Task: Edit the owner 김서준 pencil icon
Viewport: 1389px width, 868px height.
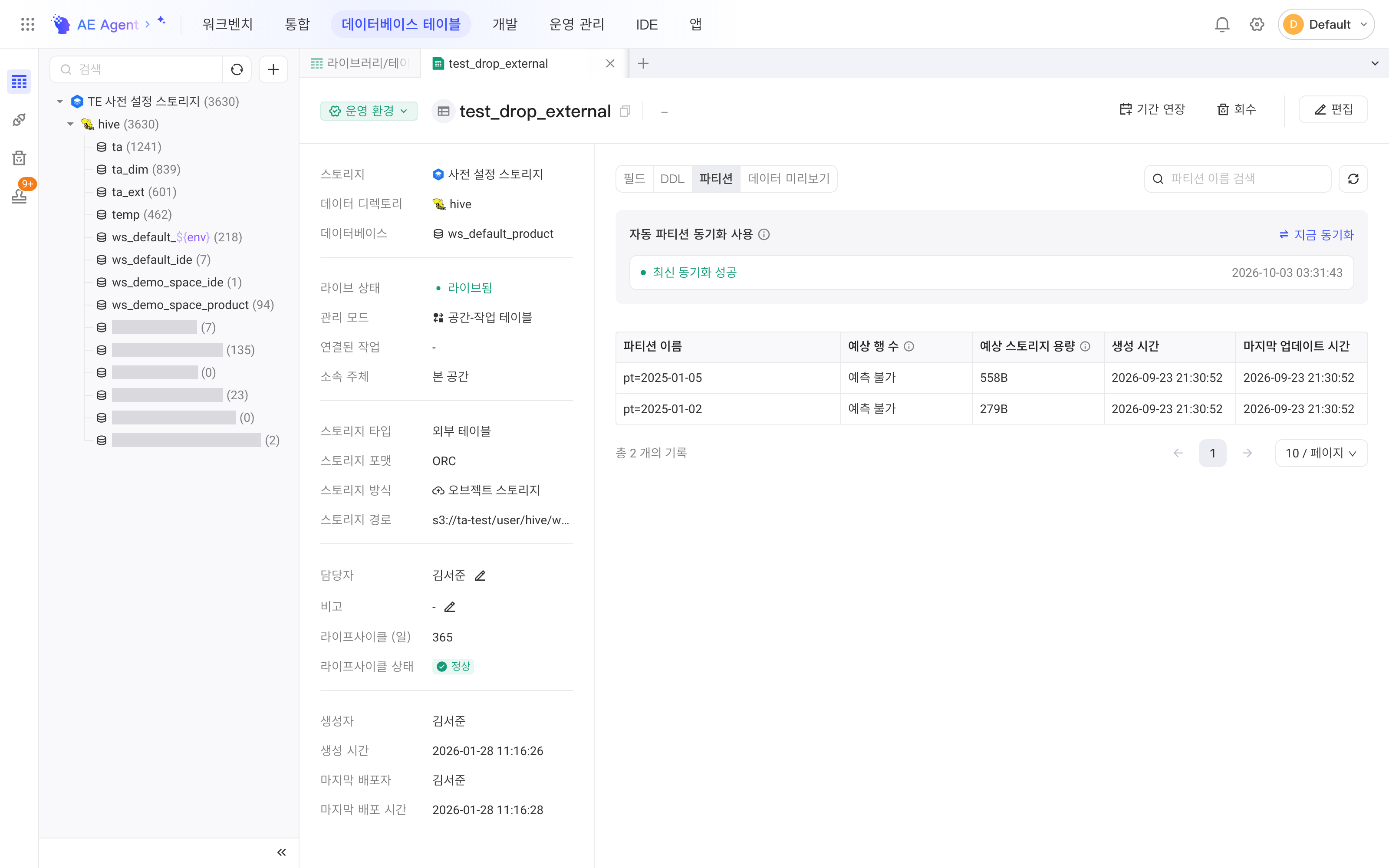Action: (x=481, y=575)
